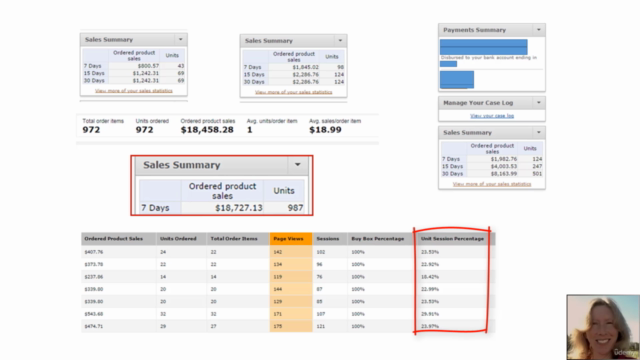This screenshot has width=640, height=360.
Task: Select the 247 units value
Action: (537, 167)
